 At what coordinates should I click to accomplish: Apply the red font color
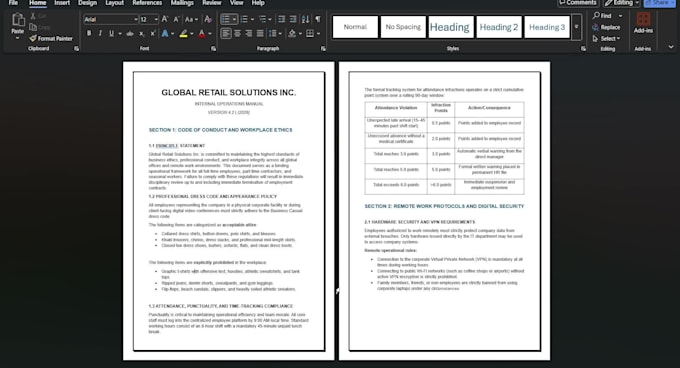point(202,34)
